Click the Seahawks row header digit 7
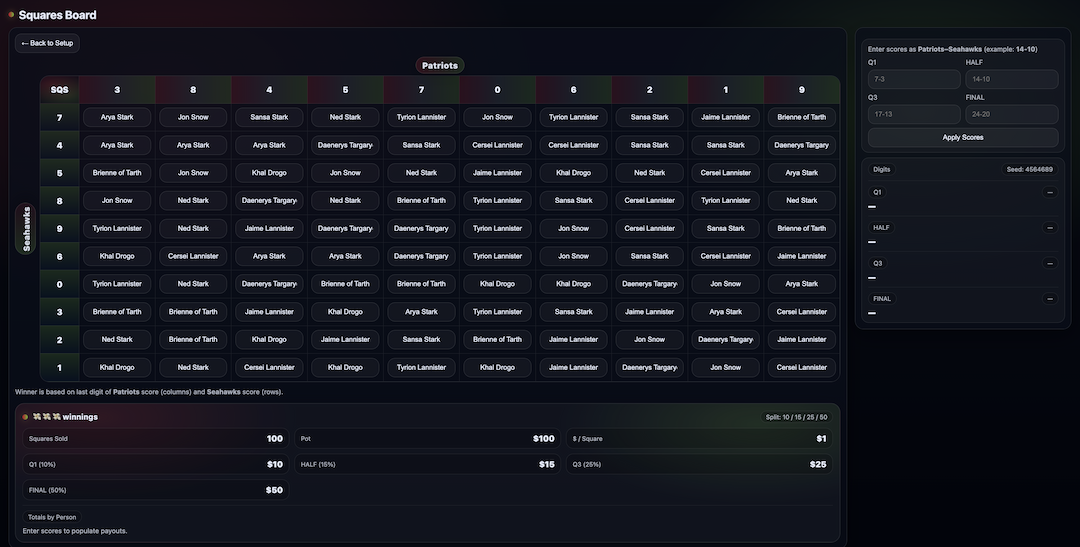The width and height of the screenshot is (1080, 547). point(59,118)
